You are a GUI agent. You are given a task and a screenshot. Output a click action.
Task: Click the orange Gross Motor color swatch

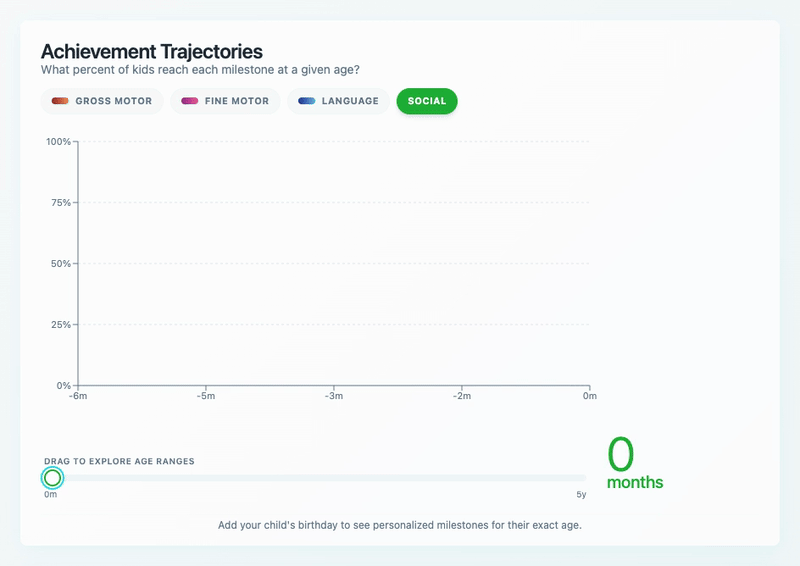pyautogui.click(x=60, y=101)
